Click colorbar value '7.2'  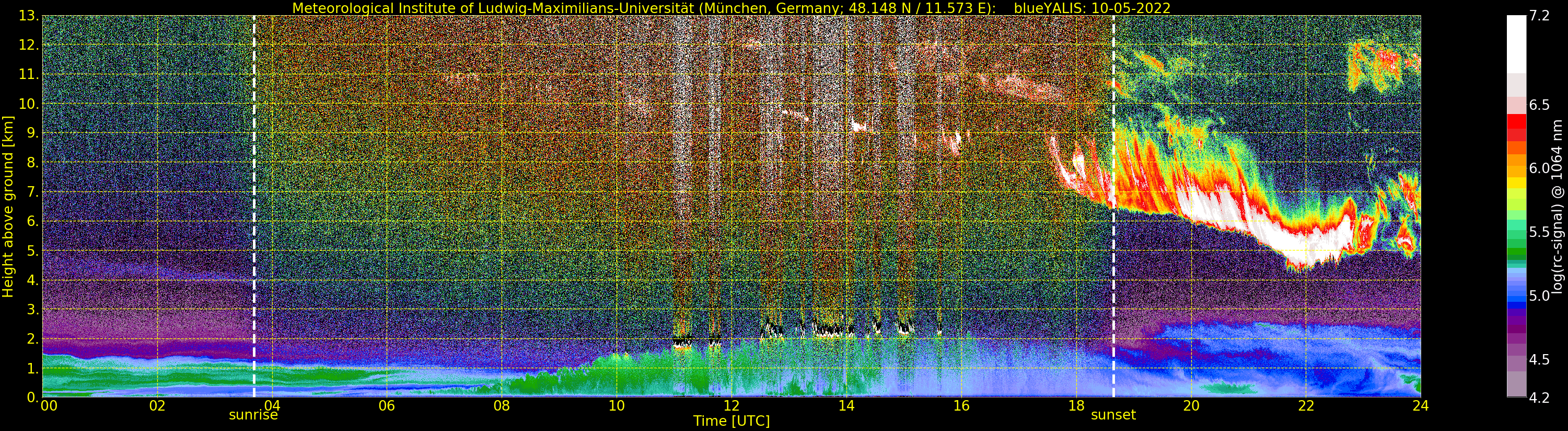tap(1539, 16)
